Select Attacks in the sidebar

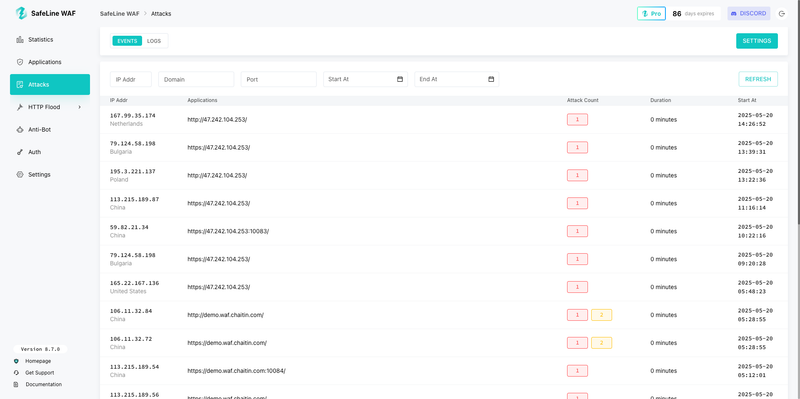[50, 84]
